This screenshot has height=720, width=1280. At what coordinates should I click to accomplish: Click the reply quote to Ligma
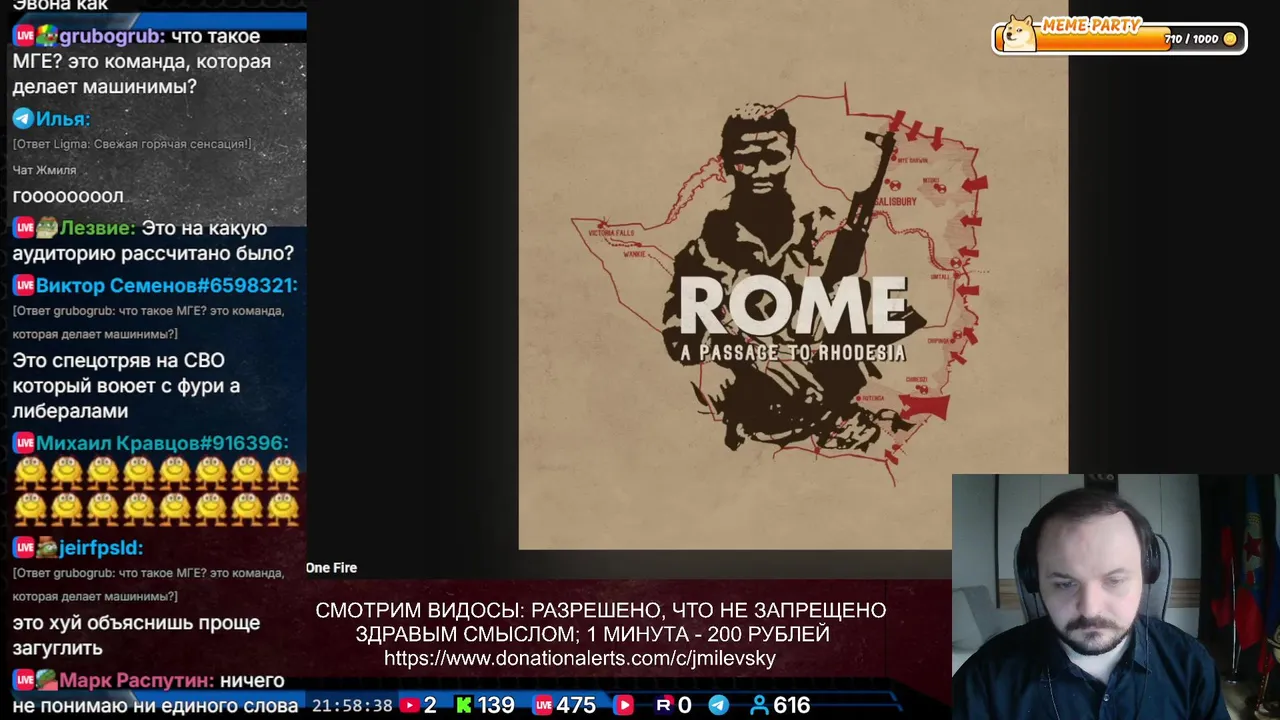tap(132, 144)
